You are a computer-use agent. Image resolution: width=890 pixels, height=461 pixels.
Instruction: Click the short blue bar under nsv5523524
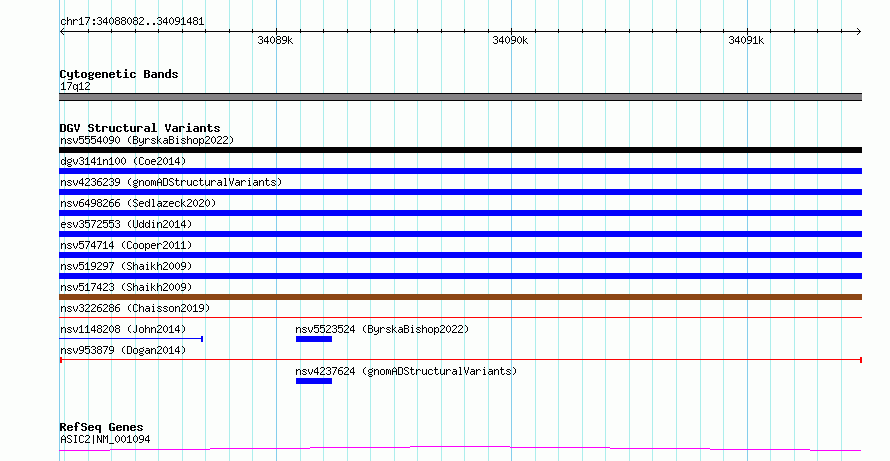point(314,339)
